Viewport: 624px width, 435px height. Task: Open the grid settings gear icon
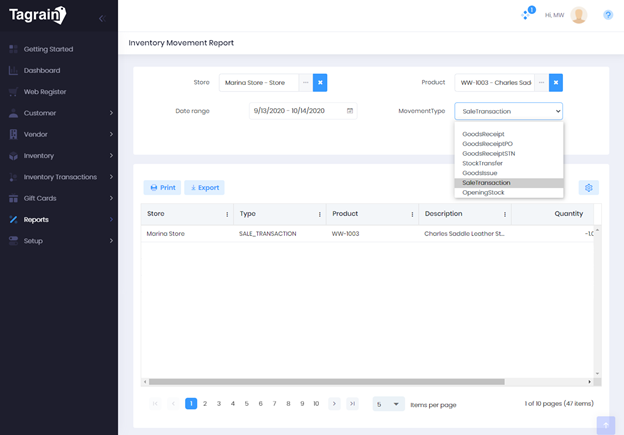point(588,188)
